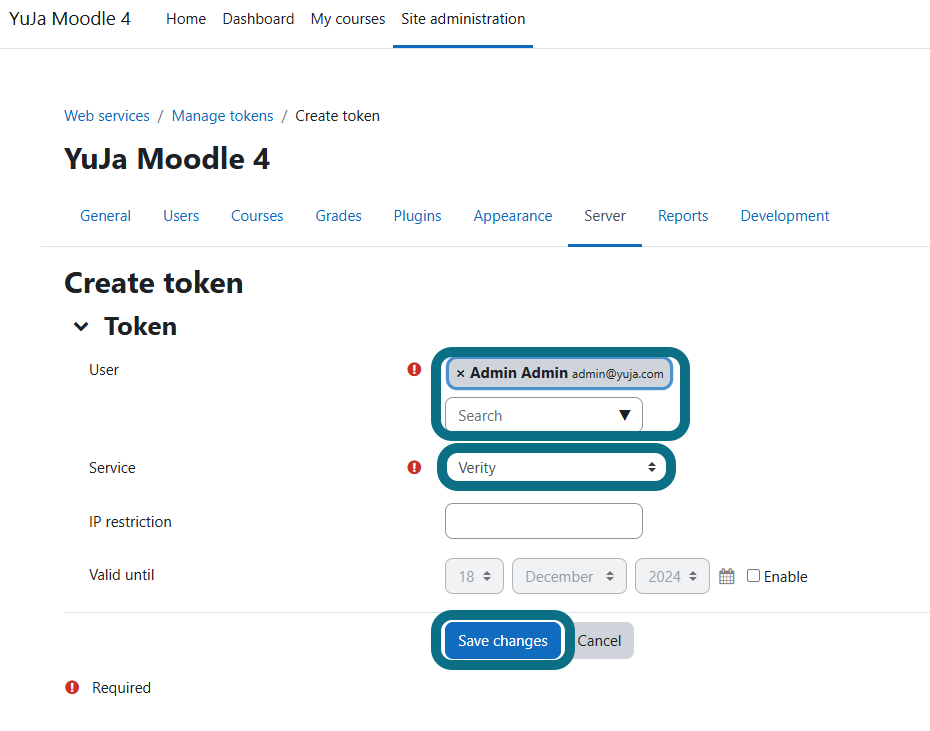Screen dimensions: 930x731
Task: Open the month dropdown showing December
Action: pos(569,576)
